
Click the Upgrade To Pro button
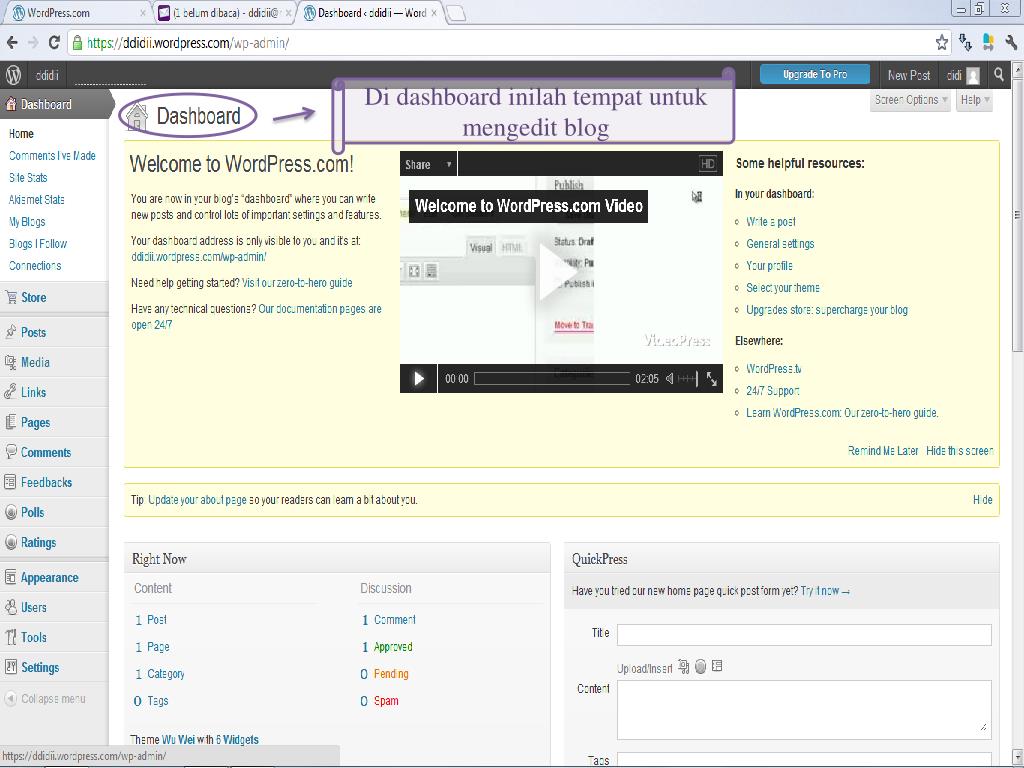pos(814,74)
